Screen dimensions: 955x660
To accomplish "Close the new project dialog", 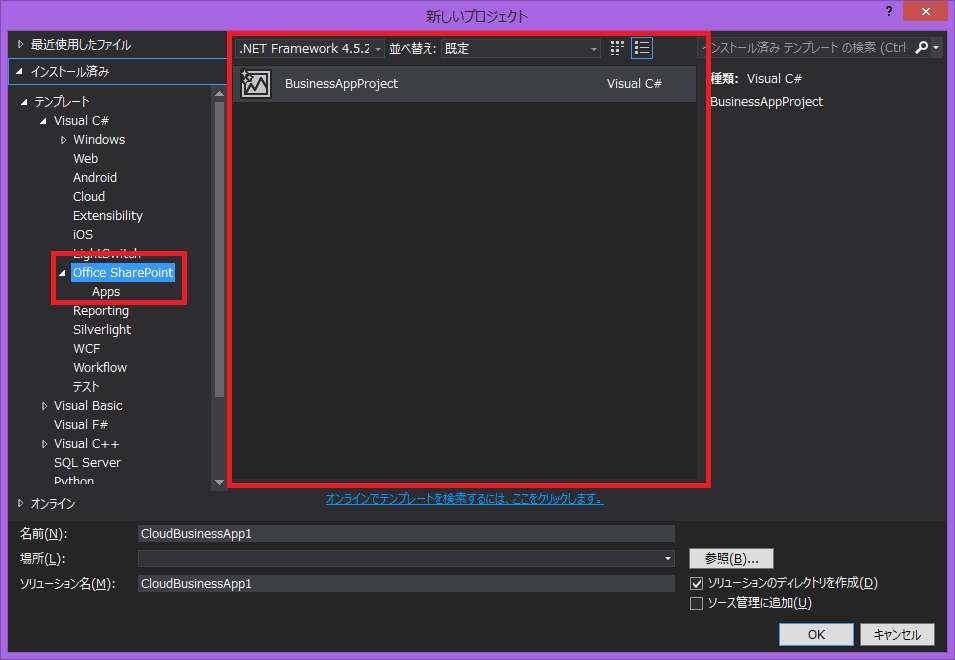I will pos(926,11).
